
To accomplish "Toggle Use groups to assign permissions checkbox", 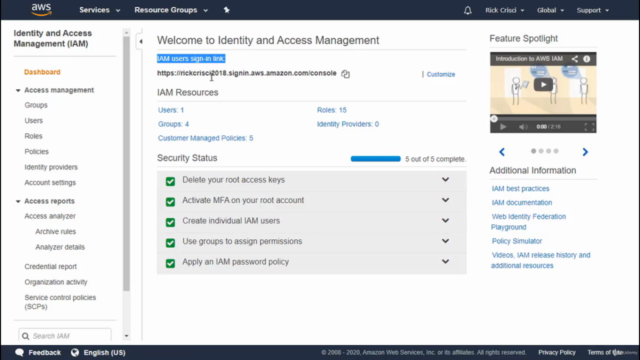I will [x=170, y=242].
